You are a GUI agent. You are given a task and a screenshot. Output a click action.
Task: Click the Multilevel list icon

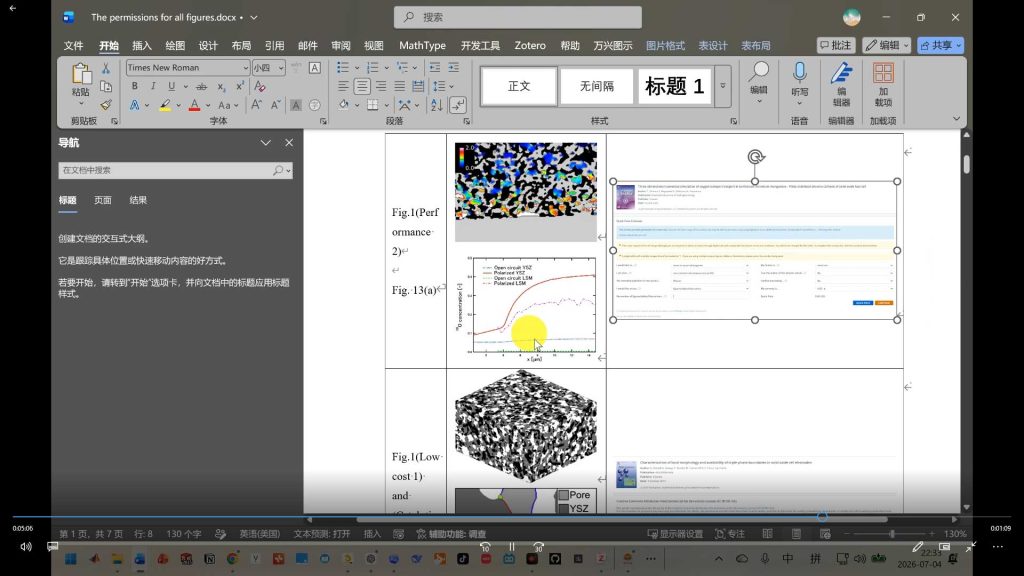coord(402,67)
